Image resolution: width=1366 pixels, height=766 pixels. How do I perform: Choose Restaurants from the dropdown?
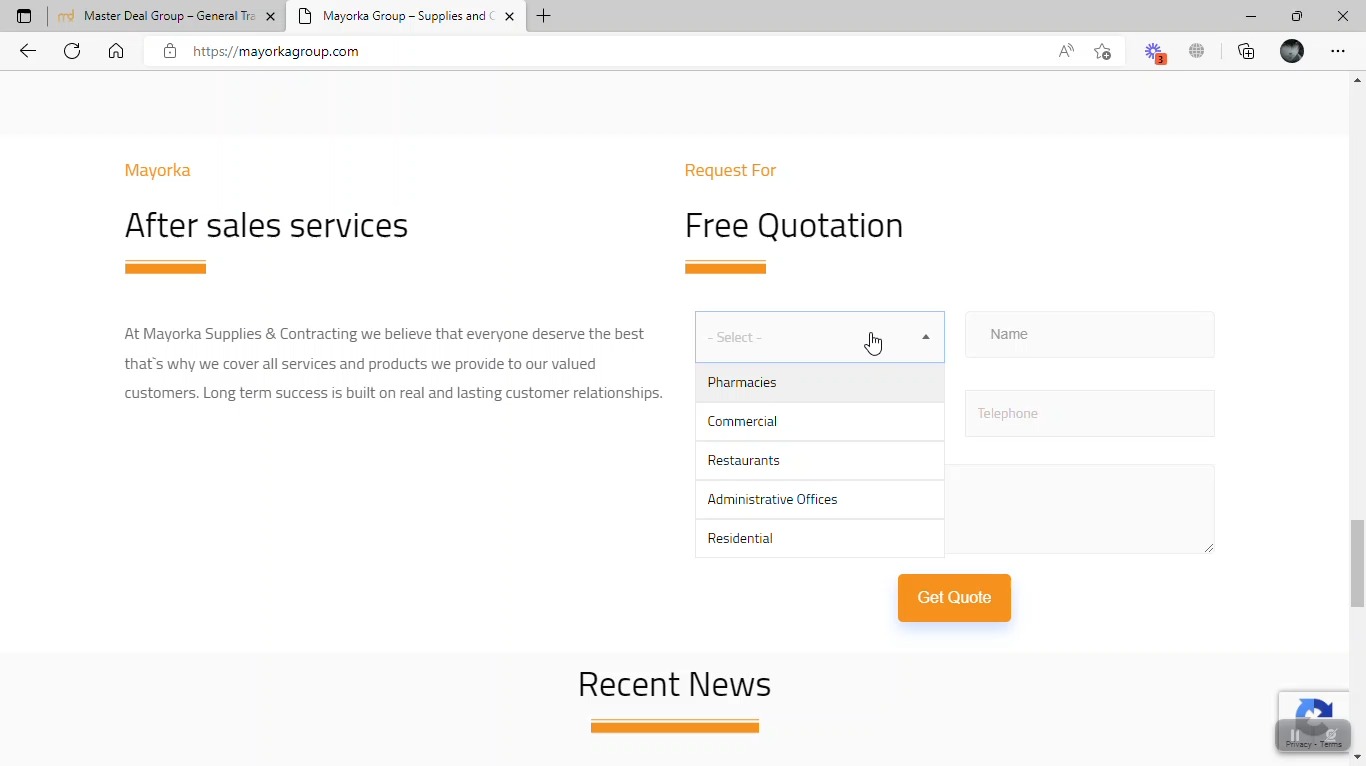tap(820, 460)
